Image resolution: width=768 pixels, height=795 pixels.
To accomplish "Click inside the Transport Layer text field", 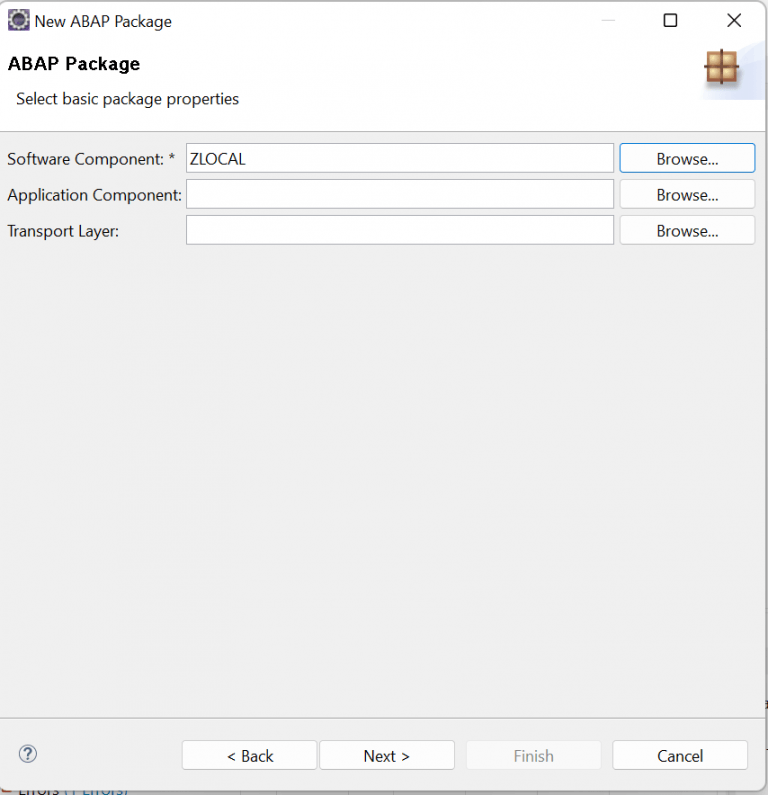I will 399,230.
